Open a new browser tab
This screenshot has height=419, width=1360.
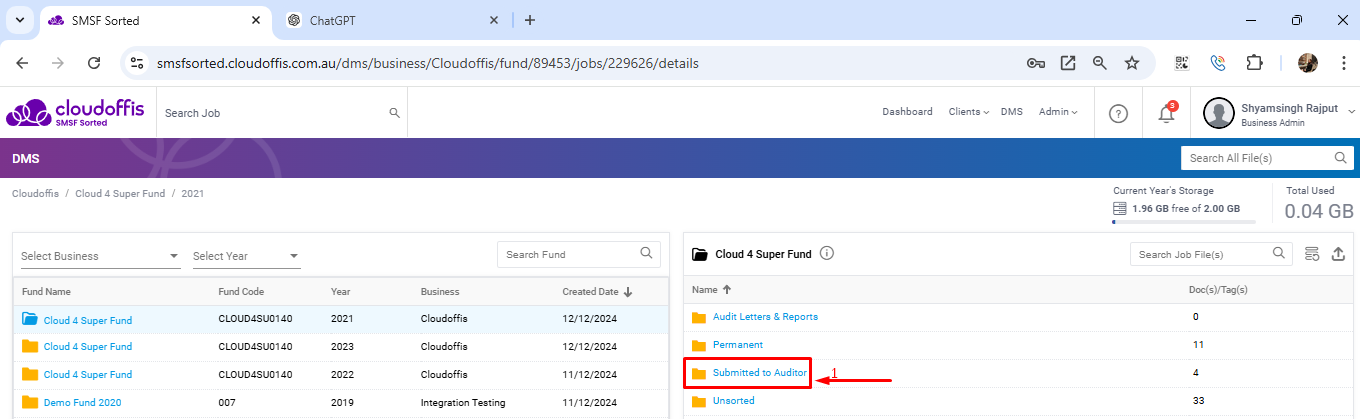click(530, 20)
